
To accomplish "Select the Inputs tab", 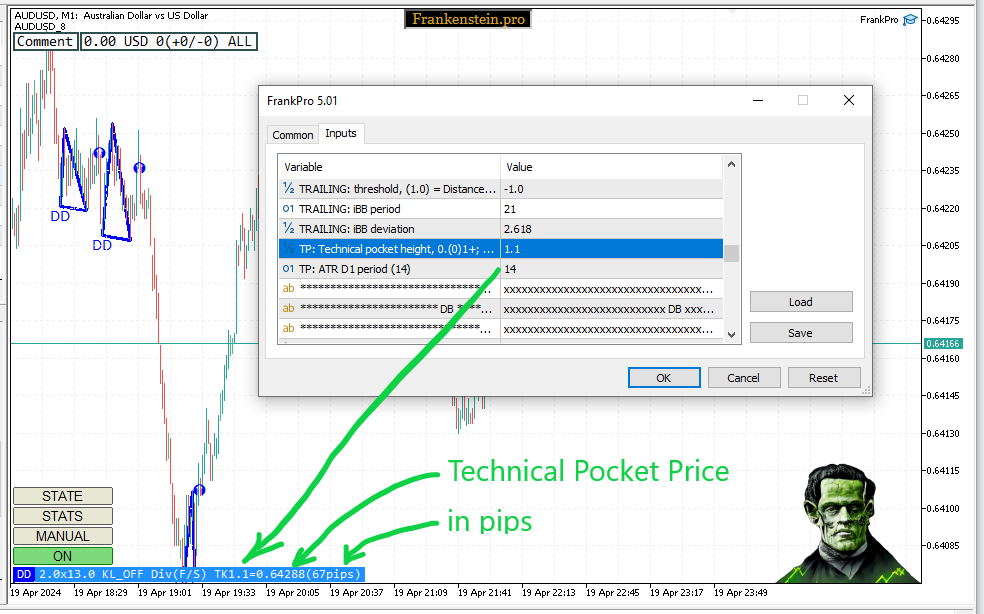I will [341, 134].
